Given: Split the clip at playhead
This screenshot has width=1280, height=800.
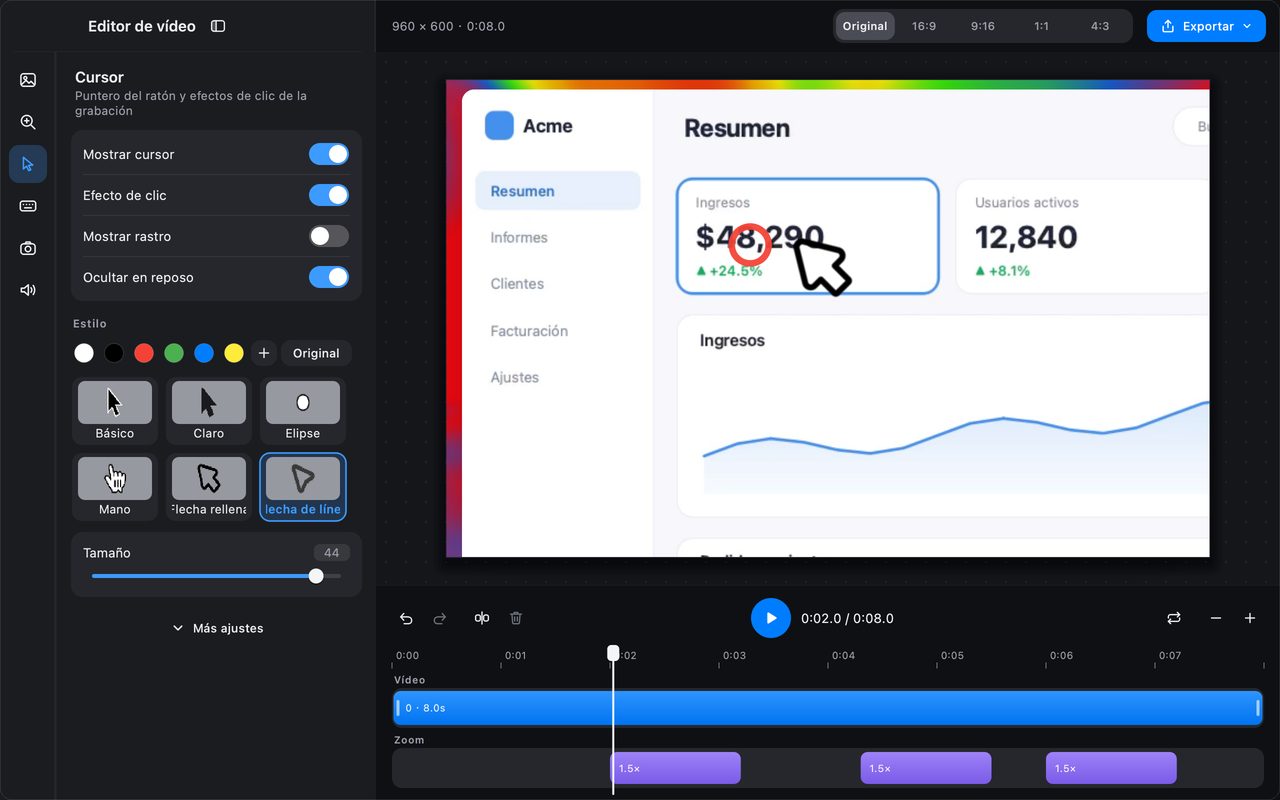Looking at the screenshot, I should click(x=482, y=618).
